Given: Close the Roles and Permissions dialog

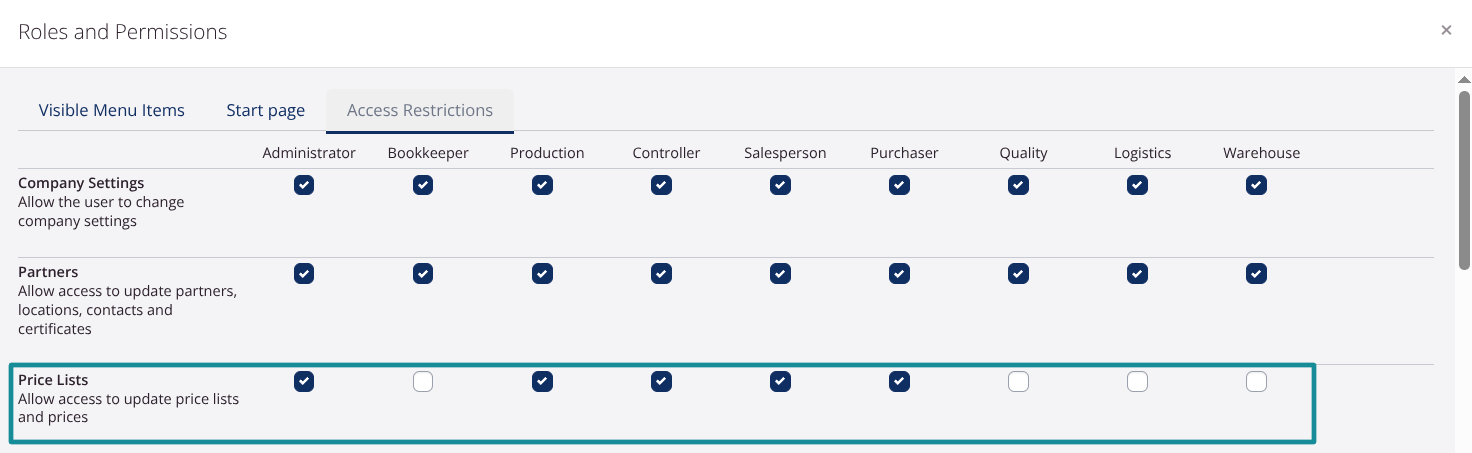Looking at the screenshot, I should (x=1446, y=31).
